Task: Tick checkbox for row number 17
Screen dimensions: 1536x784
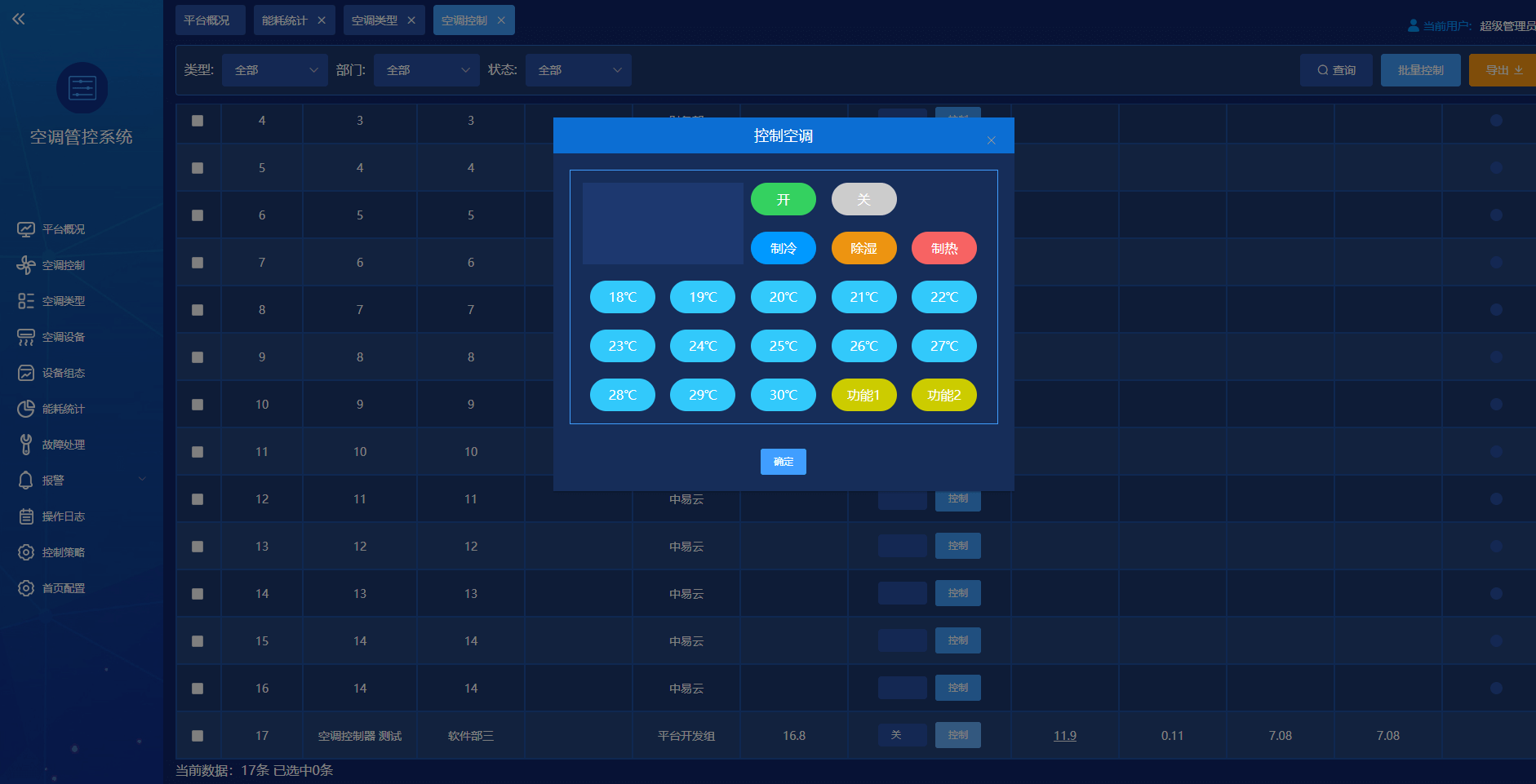Action: tap(198, 736)
